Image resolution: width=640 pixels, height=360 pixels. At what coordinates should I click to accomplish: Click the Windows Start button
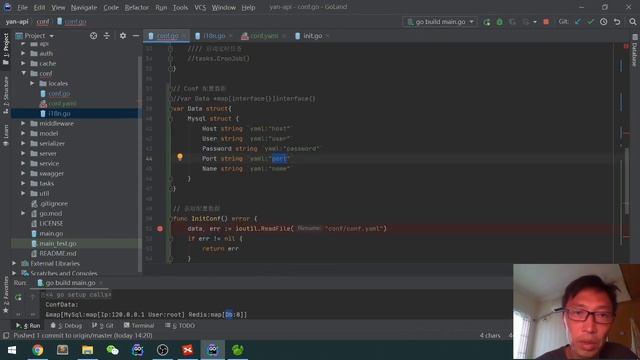point(12,350)
